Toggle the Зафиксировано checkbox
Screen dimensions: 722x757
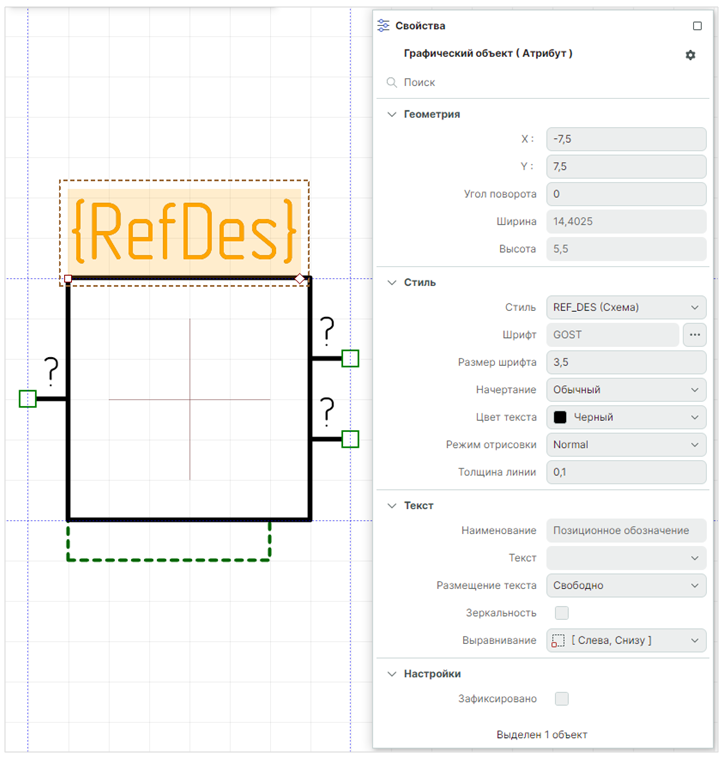[561, 699]
